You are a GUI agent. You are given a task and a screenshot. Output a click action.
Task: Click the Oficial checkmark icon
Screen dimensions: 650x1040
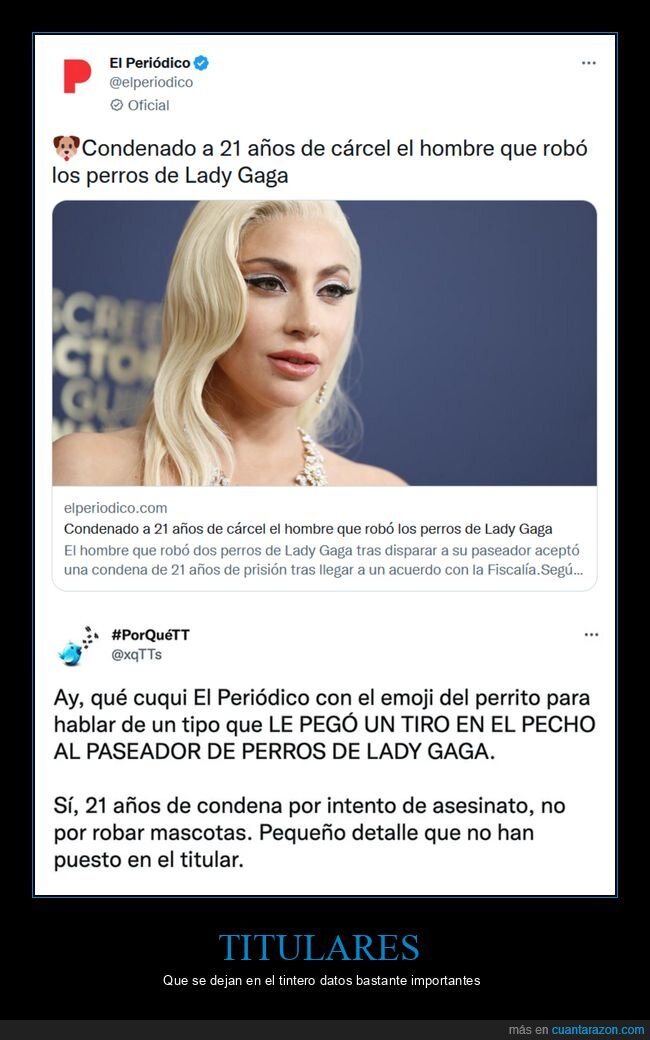[x=117, y=105]
